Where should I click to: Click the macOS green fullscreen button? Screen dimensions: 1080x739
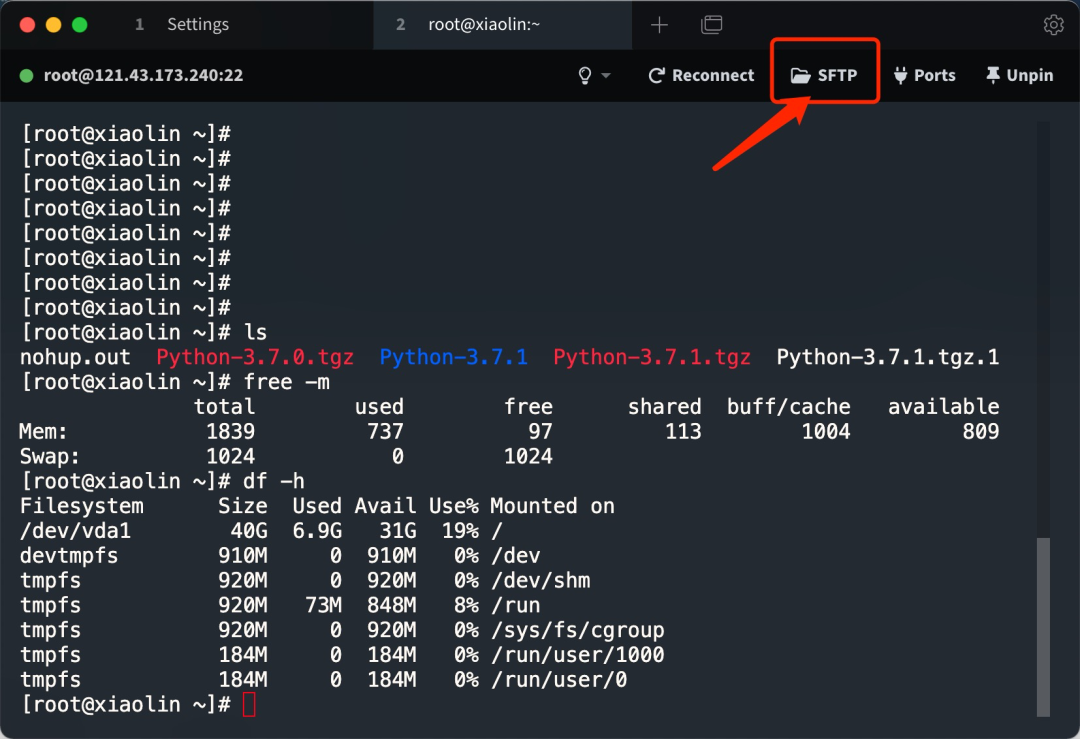coord(79,25)
